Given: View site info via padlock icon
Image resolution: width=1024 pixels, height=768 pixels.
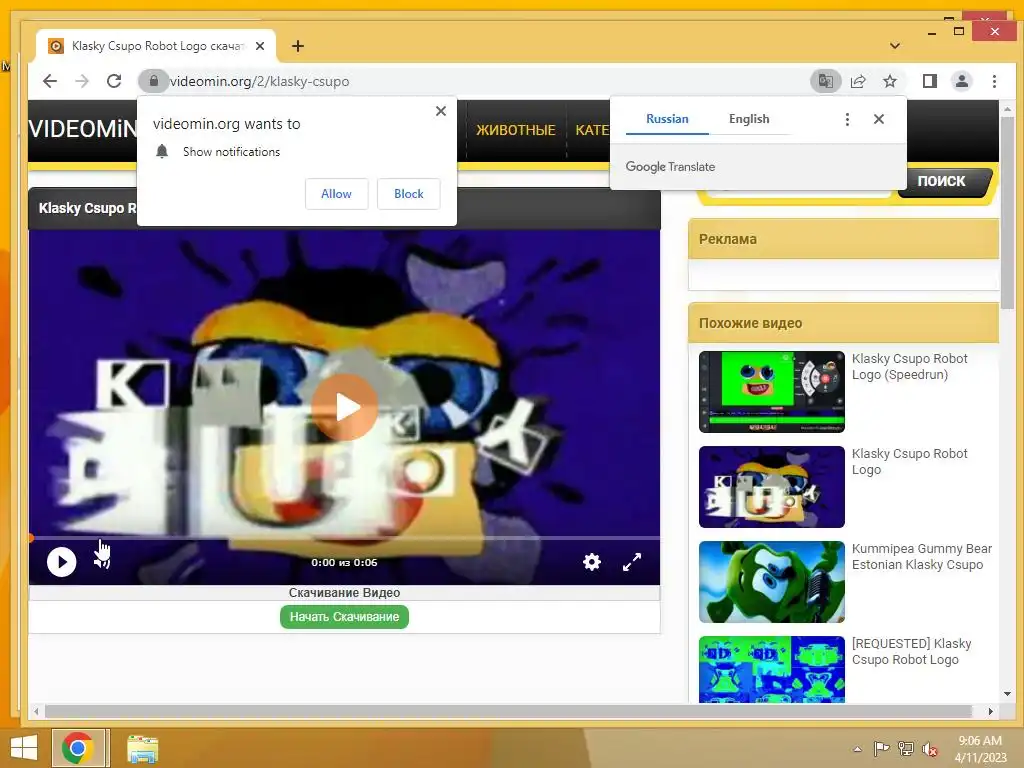Looking at the screenshot, I should (x=154, y=81).
